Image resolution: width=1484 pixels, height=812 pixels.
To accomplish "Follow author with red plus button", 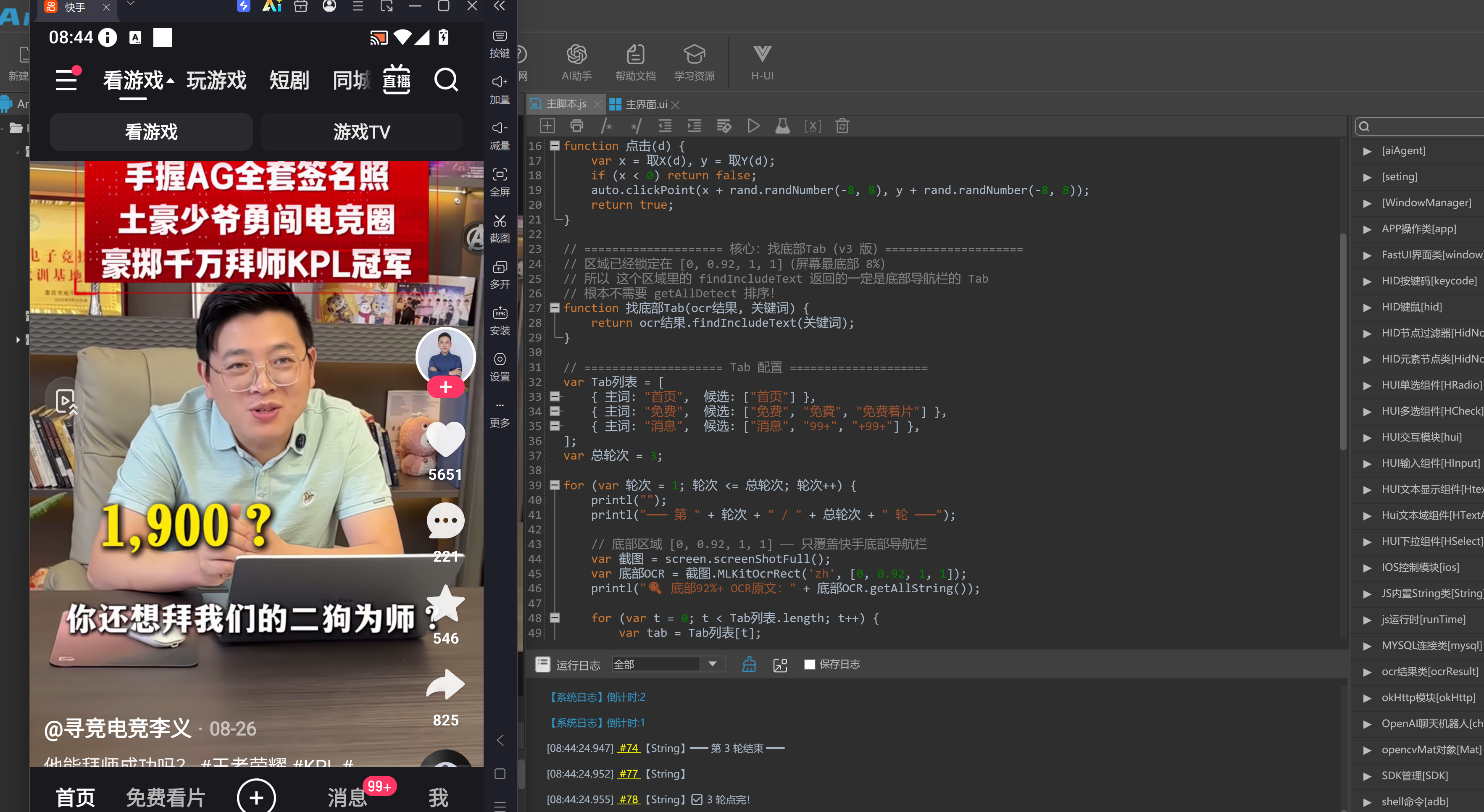I will click(x=445, y=387).
